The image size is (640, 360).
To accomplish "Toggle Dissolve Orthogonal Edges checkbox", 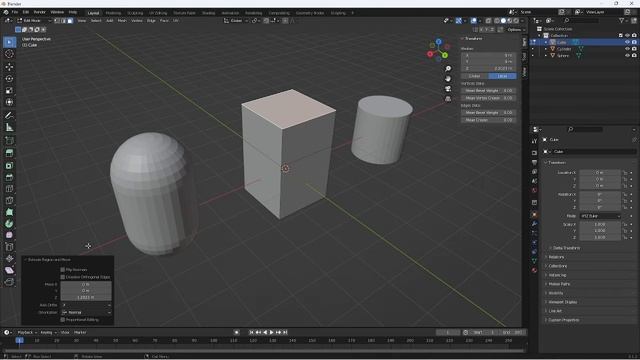I will [x=62, y=277].
